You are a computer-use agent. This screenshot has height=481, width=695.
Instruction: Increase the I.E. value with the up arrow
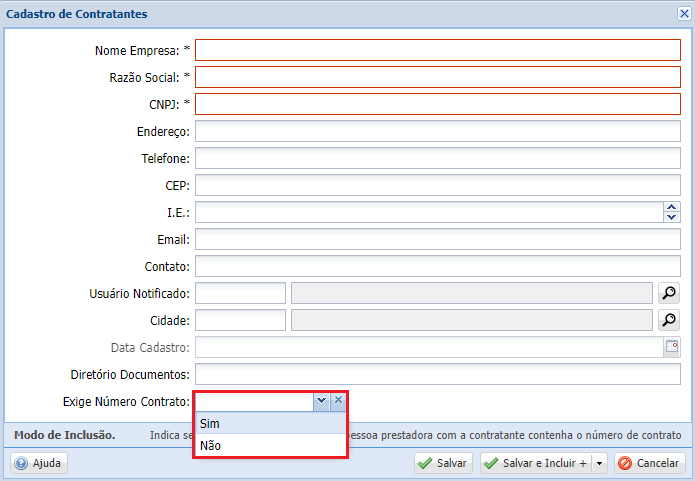(672, 207)
